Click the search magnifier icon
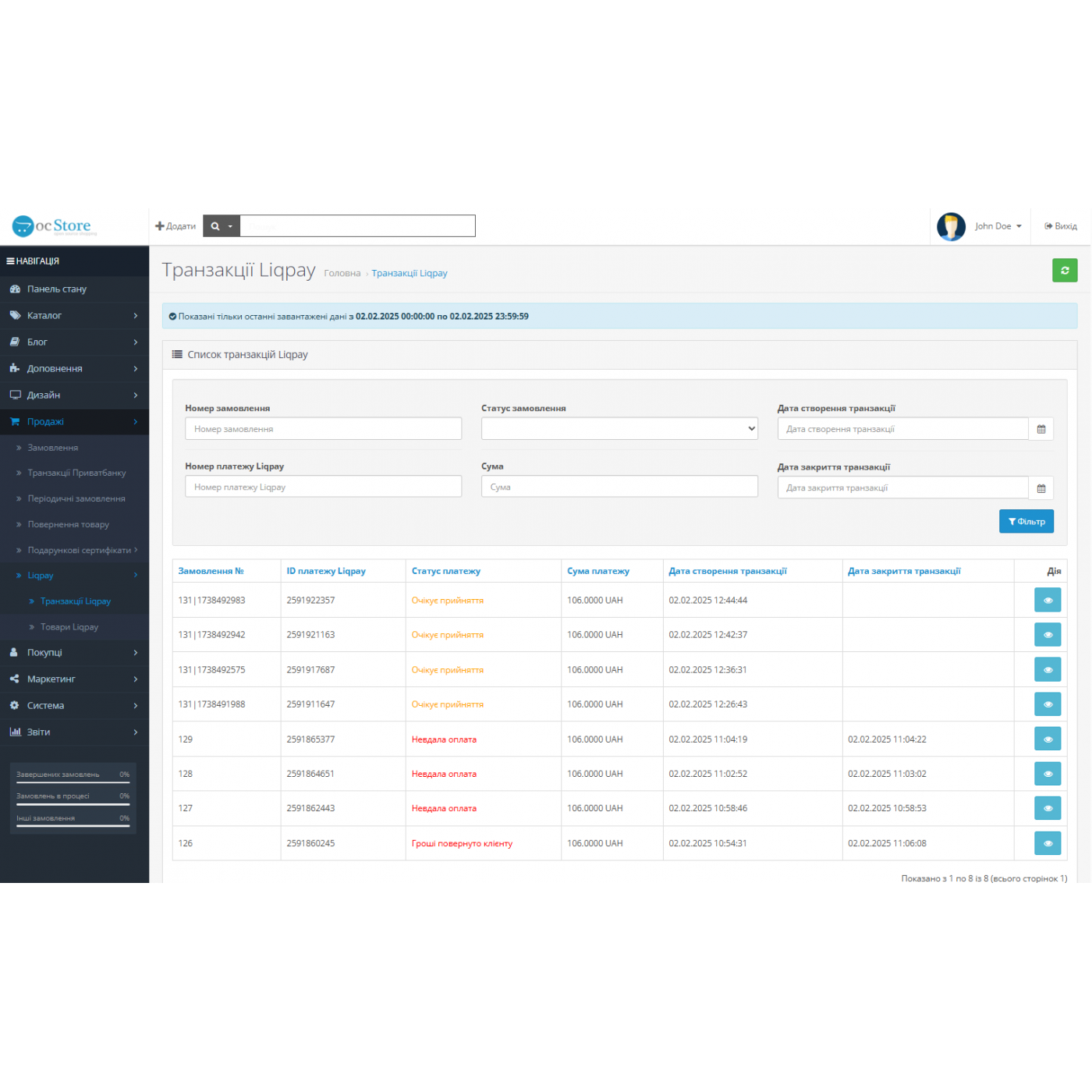1092x1092 pixels. (x=216, y=226)
